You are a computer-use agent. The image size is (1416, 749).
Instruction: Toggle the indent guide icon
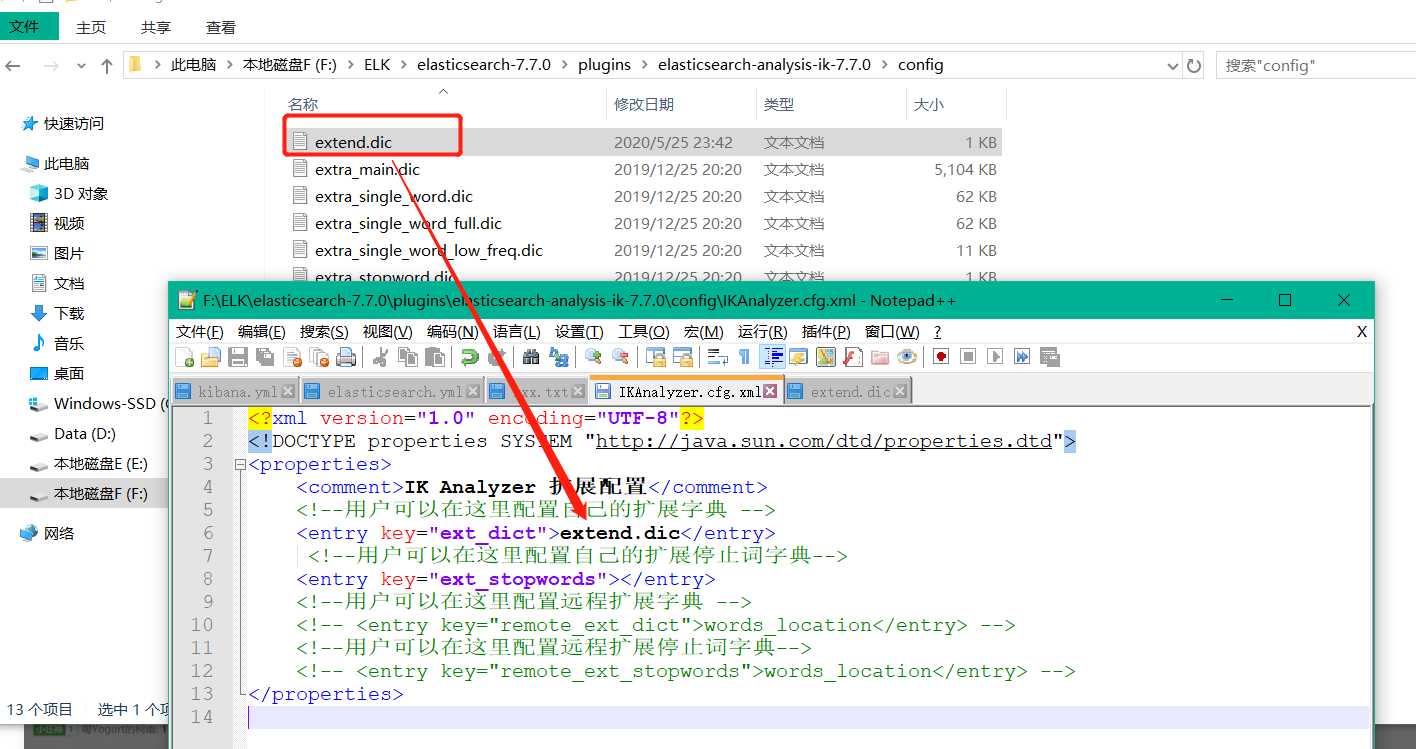[x=772, y=357]
